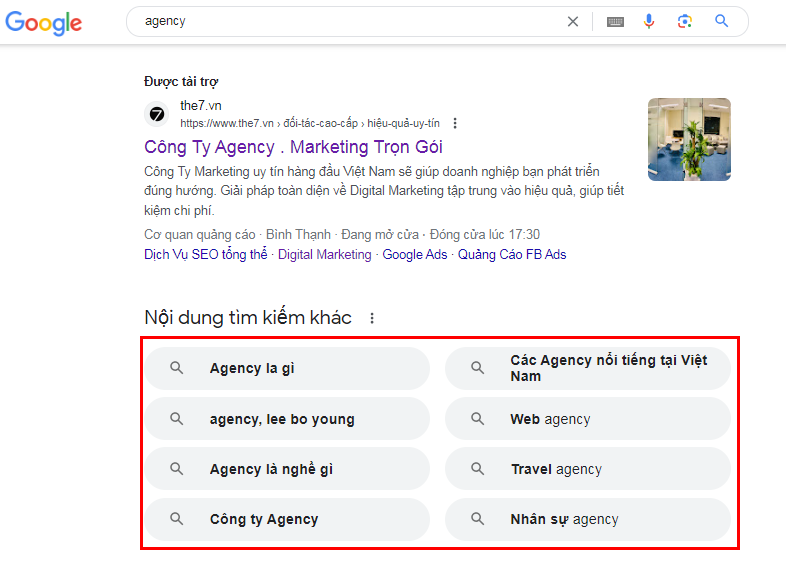Open the three-dot menu next to "Nội dung tìm kiếm khác"
The height and width of the screenshot is (578, 786).
coord(372,318)
